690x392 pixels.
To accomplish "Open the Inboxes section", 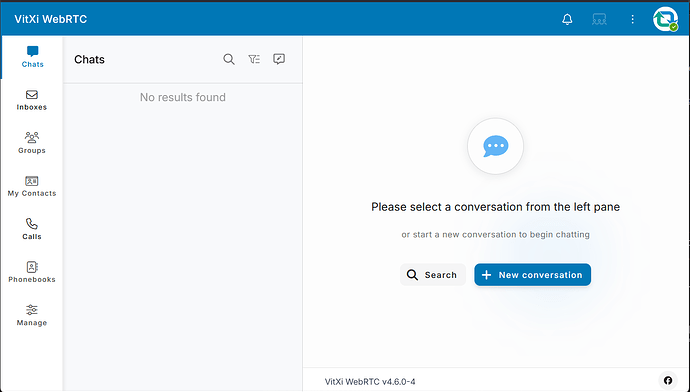I will click(32, 100).
